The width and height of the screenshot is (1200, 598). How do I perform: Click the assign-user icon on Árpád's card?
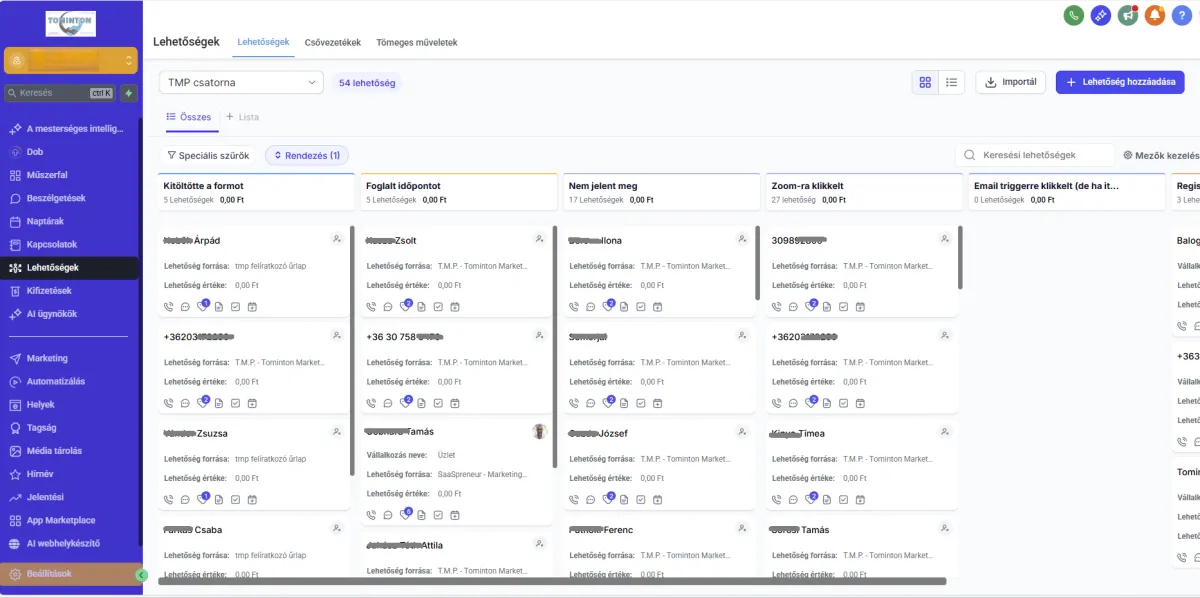pyautogui.click(x=337, y=240)
